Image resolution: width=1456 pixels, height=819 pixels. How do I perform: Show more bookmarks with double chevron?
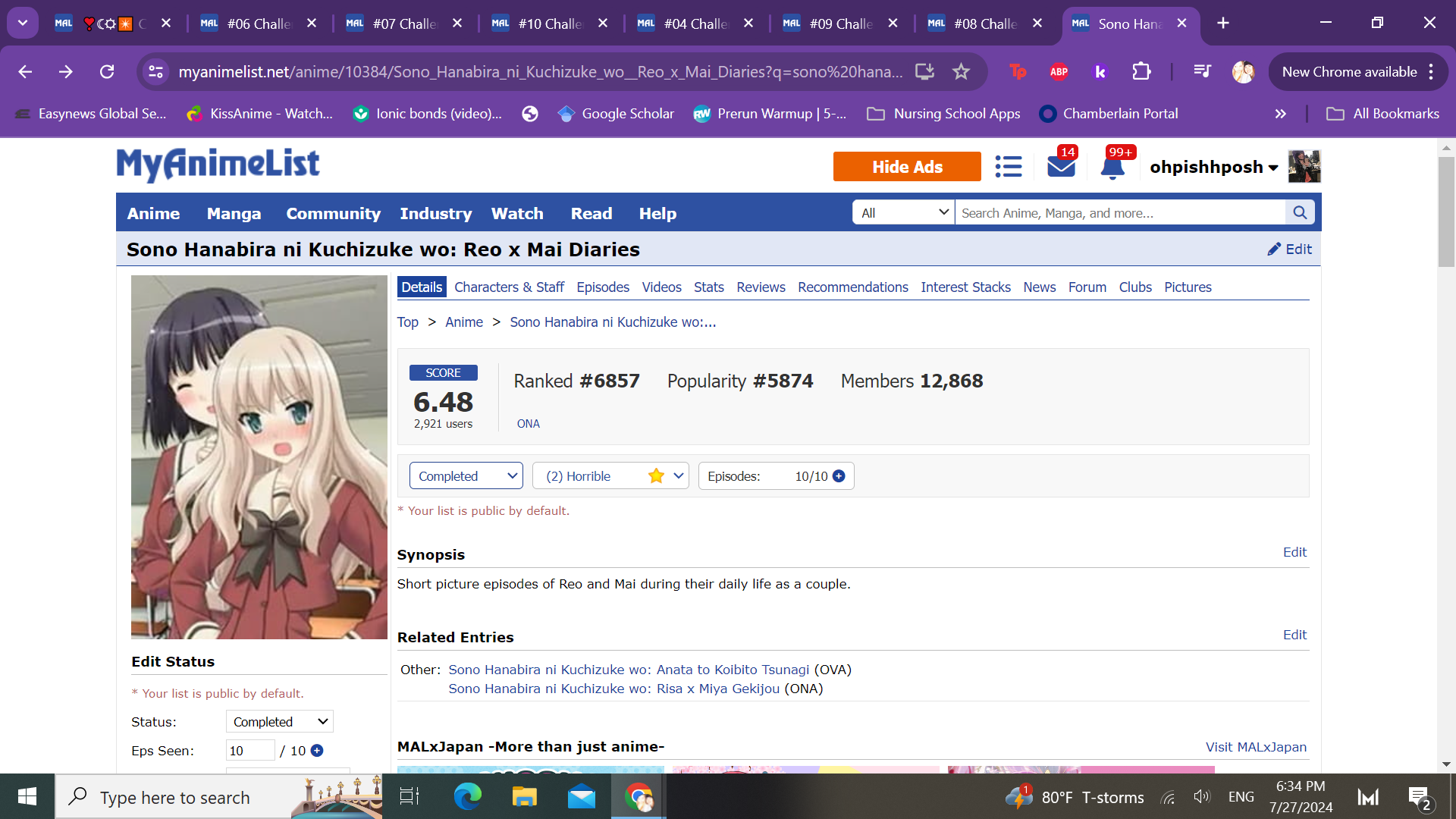pos(1280,114)
